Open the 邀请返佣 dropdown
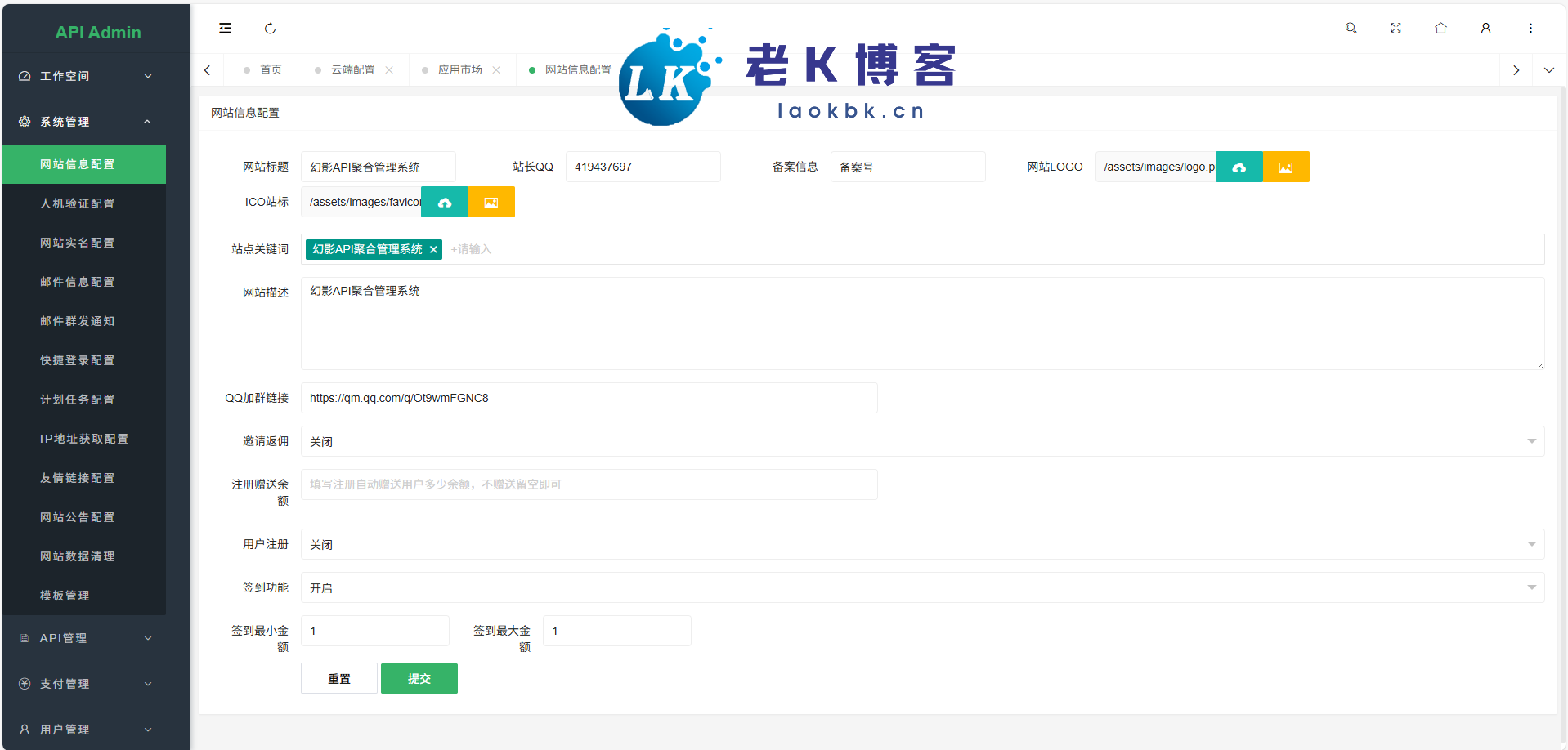 point(921,441)
